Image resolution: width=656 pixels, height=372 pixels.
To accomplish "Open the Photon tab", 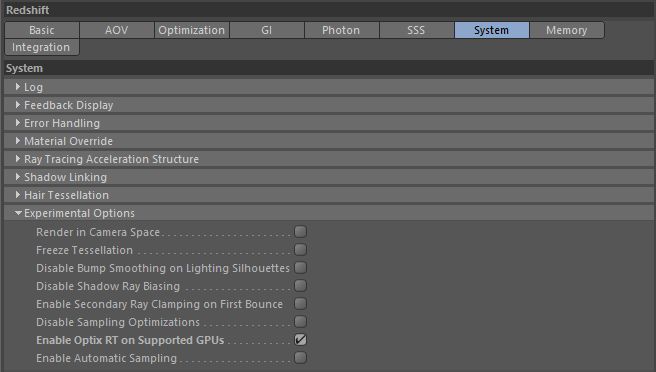I will coord(341,30).
